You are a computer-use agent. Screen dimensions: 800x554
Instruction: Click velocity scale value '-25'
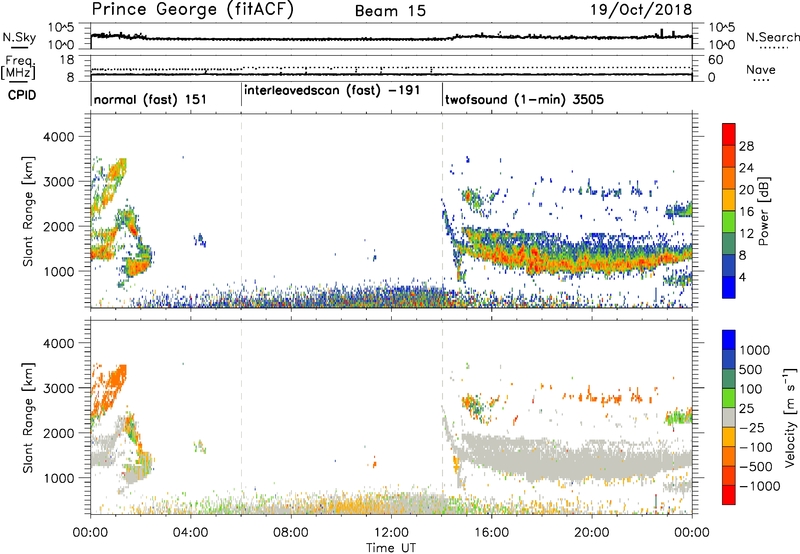(753, 427)
